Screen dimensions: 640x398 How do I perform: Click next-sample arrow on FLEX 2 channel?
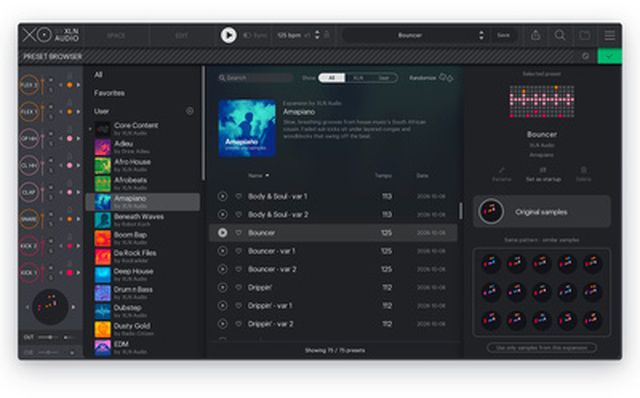point(78,85)
